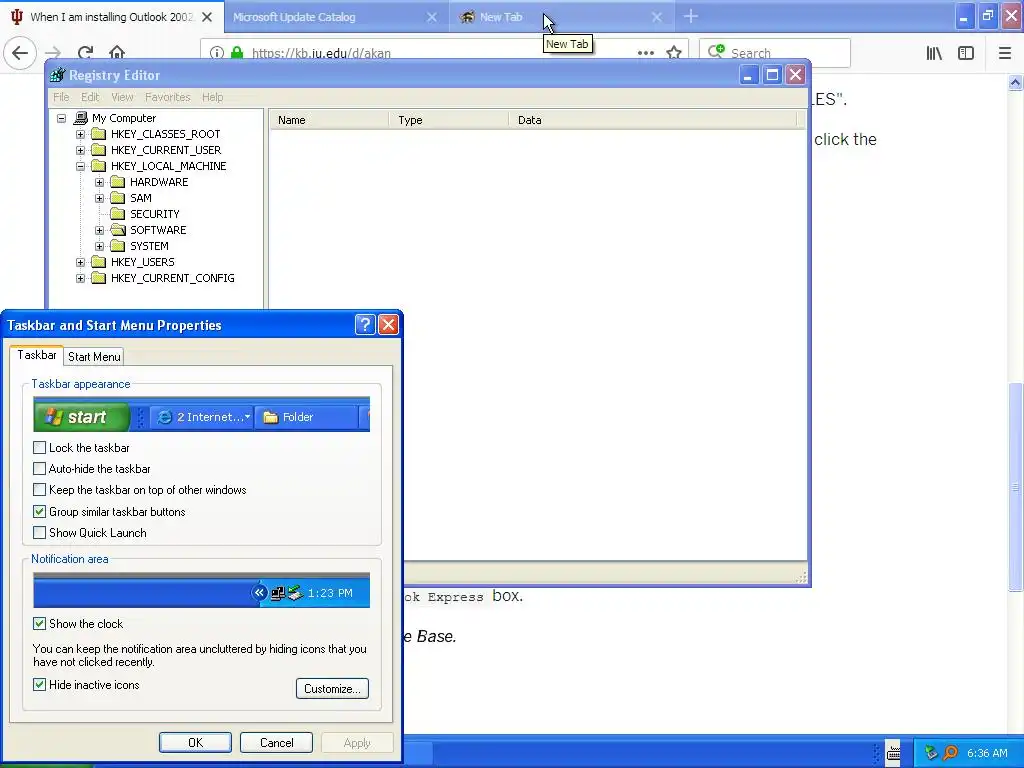Toggle Keep the taskbar on top checkbox
The width and height of the screenshot is (1024, 768).
pyautogui.click(x=39, y=489)
